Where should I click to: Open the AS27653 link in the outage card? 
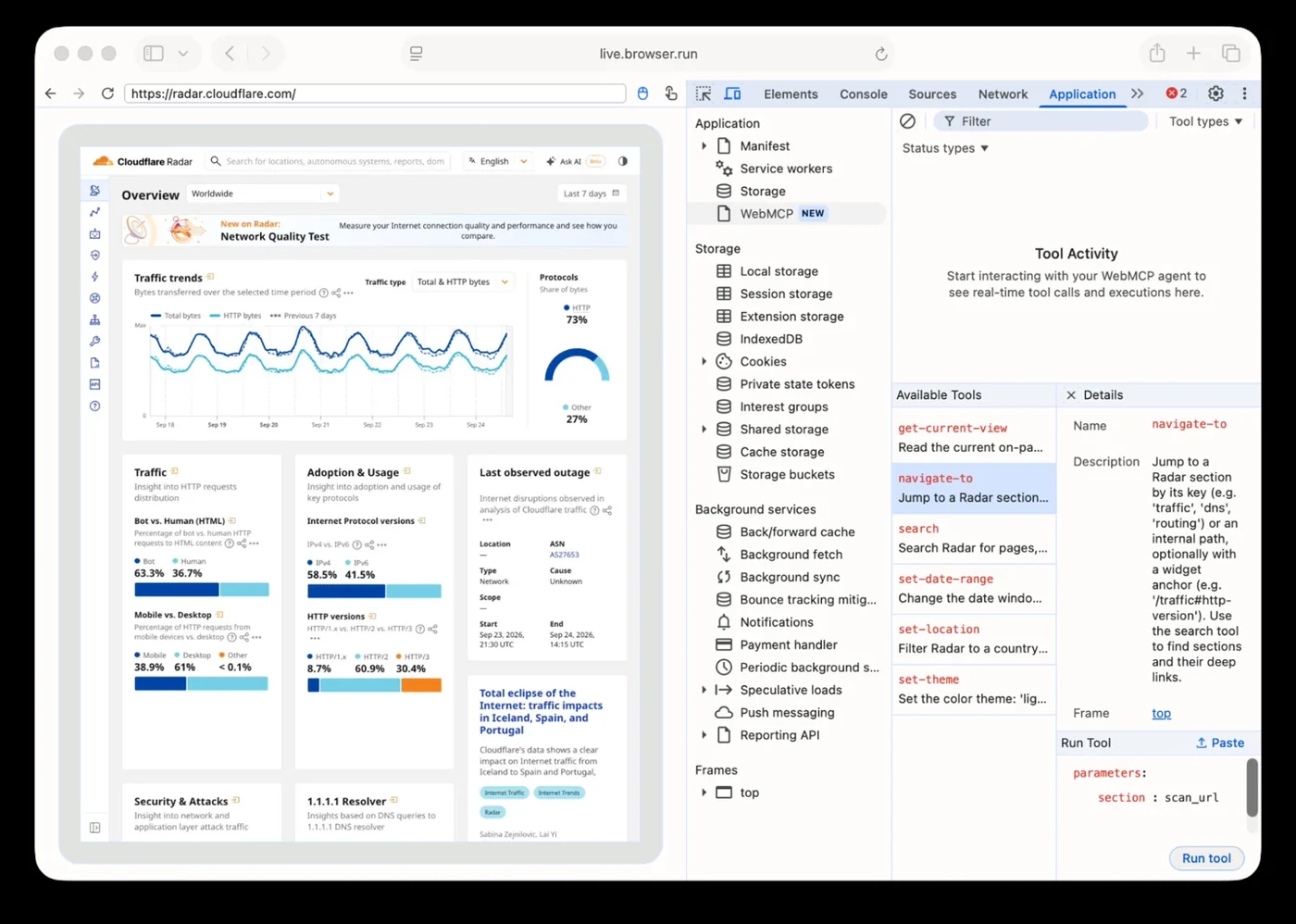(x=564, y=556)
